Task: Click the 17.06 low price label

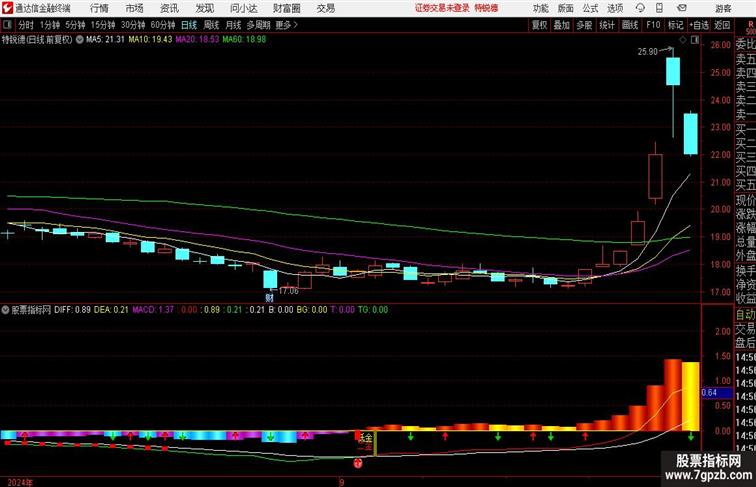Action: [288, 291]
